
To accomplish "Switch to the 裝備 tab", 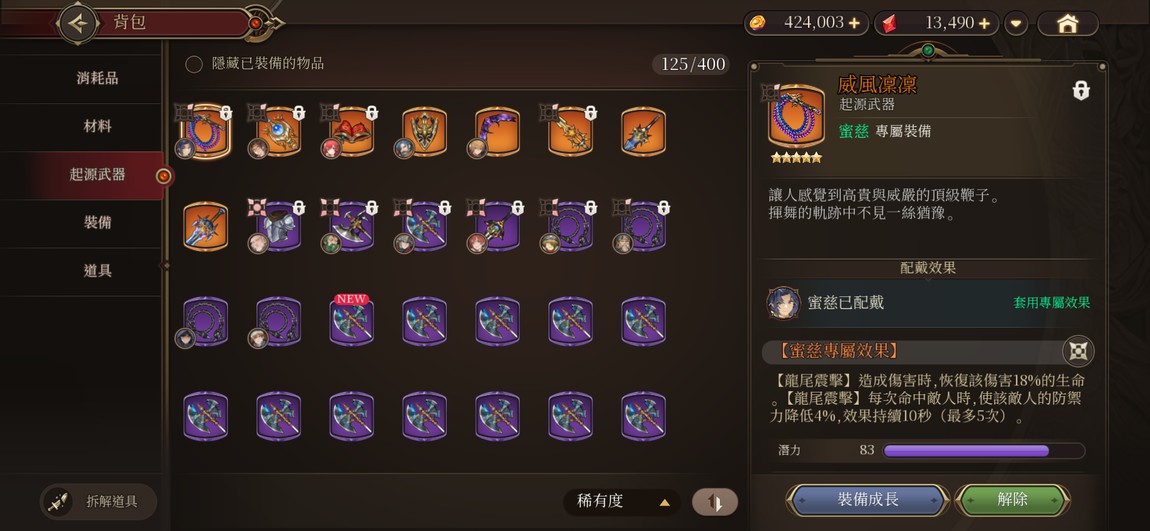I will [x=98, y=222].
